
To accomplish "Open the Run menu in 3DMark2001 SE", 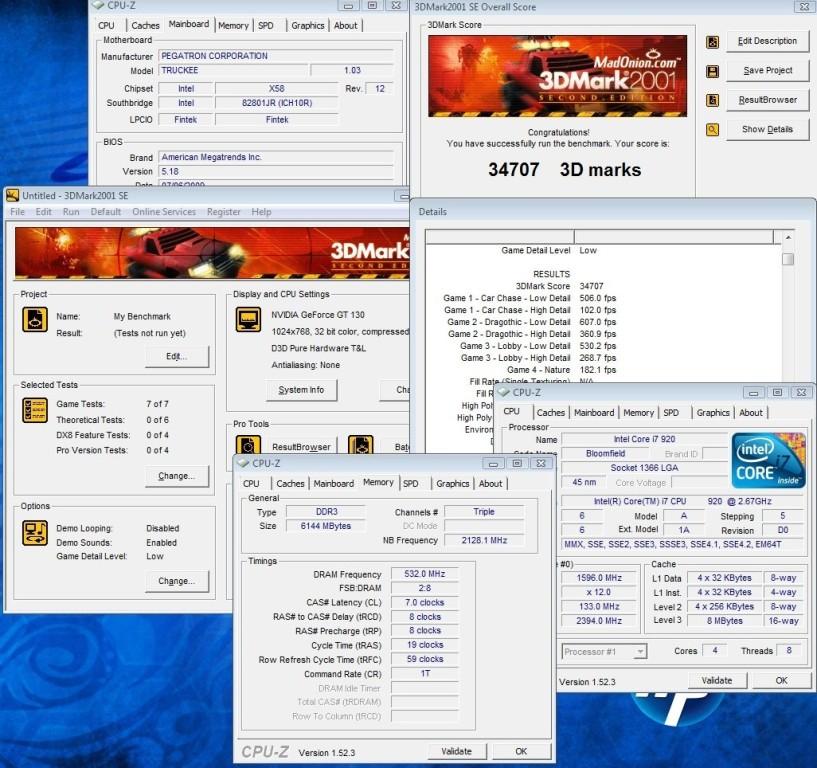I will [71, 212].
